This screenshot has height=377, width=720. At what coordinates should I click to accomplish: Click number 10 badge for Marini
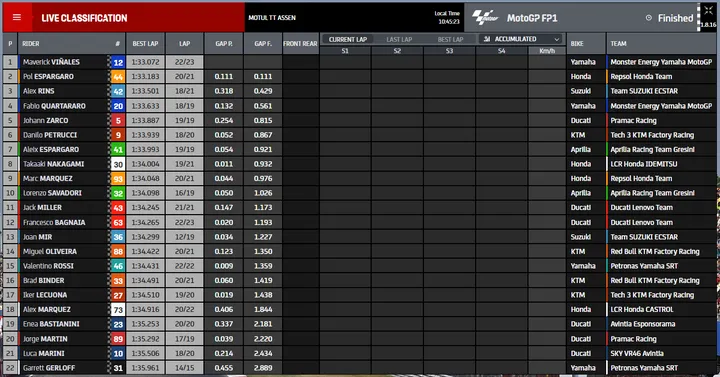coord(118,354)
